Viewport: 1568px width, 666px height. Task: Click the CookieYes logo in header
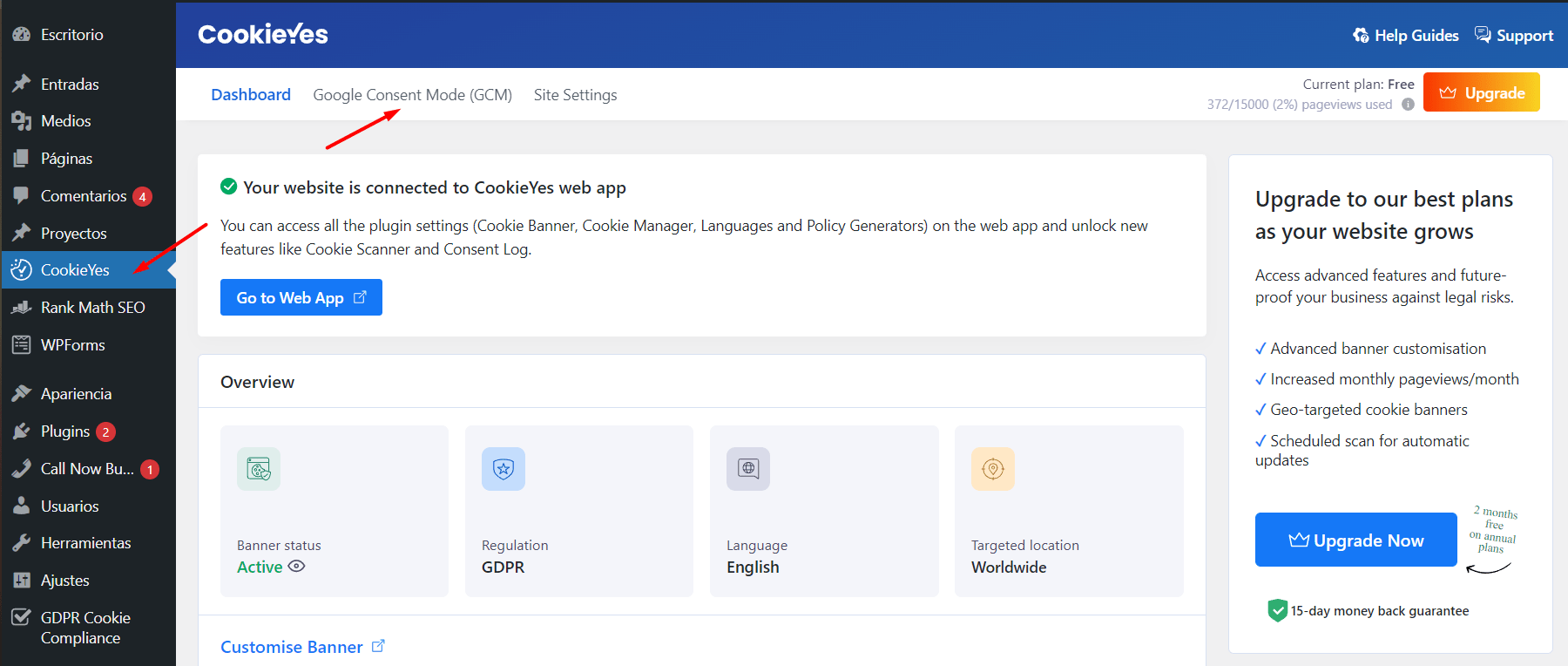(263, 34)
